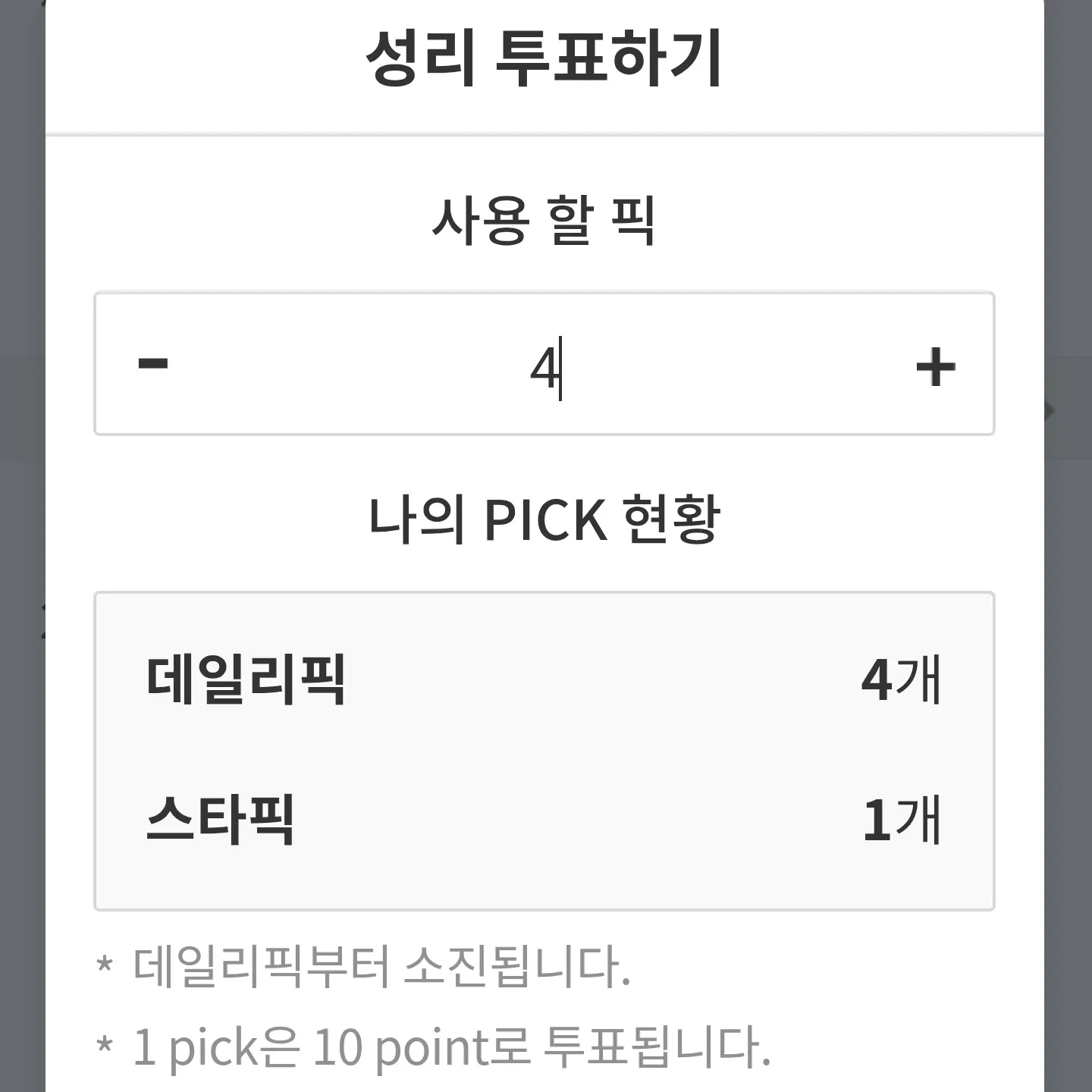
Task: Select the 데일리픽 row label
Action: (246, 679)
